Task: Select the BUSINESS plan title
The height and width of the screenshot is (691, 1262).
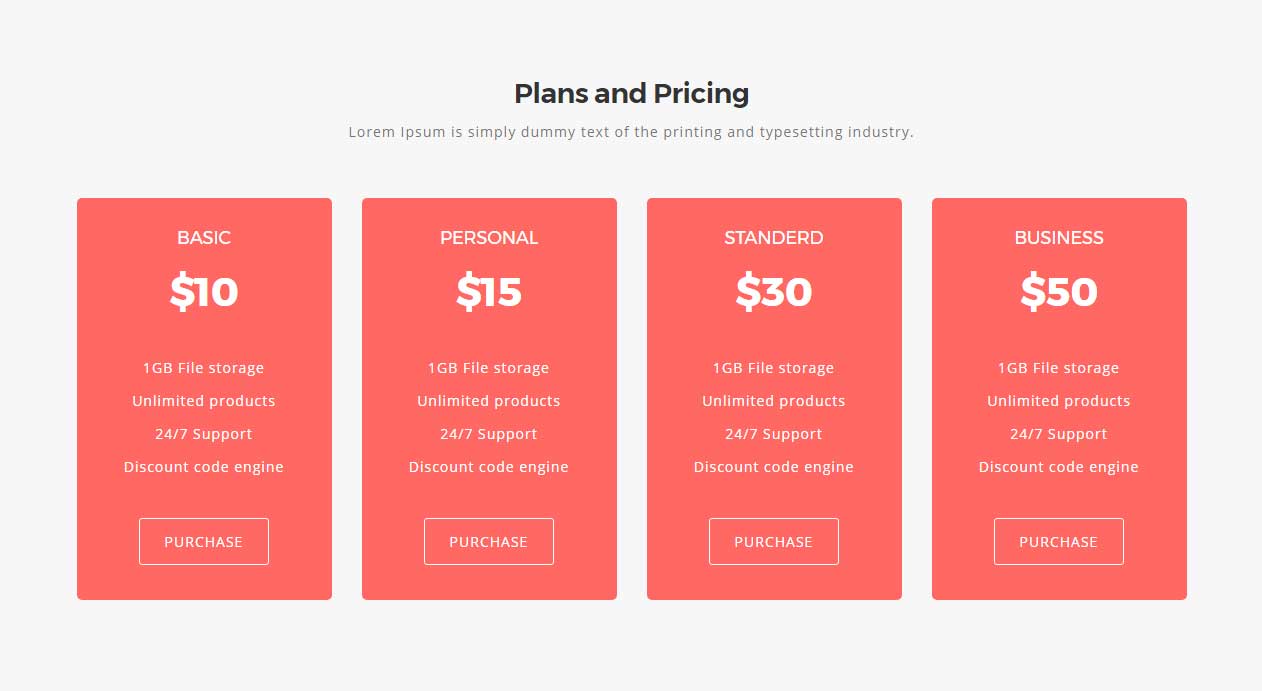Action: 1059,238
